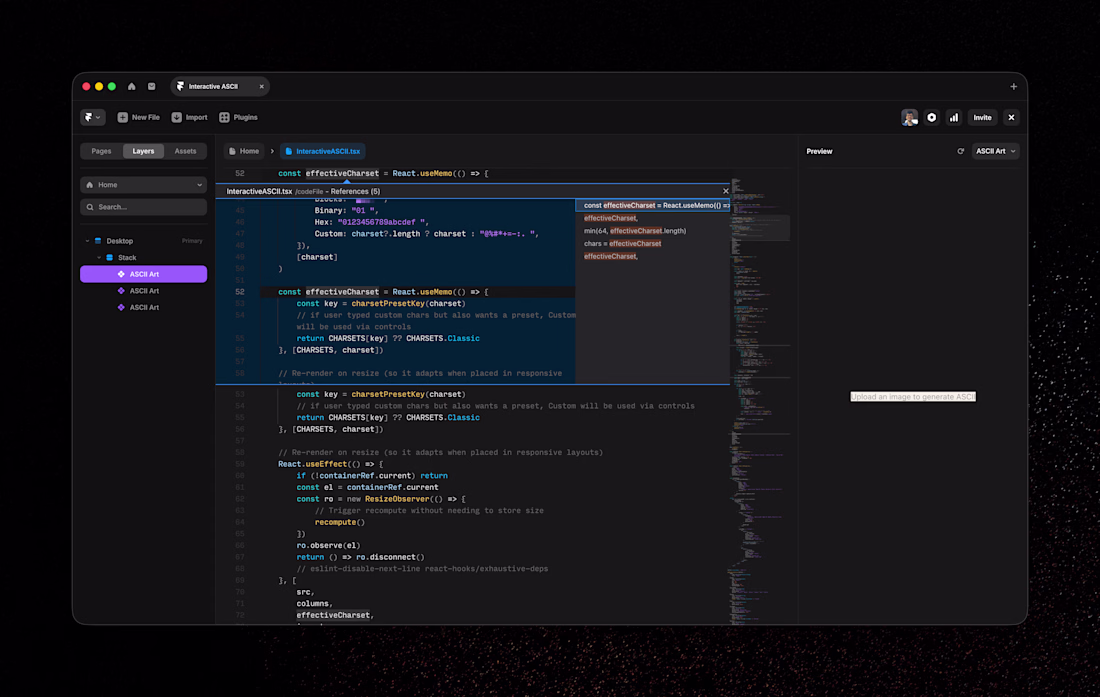The height and width of the screenshot is (697, 1100).
Task: Click the Primary label on Desktop row
Action: 192,241
